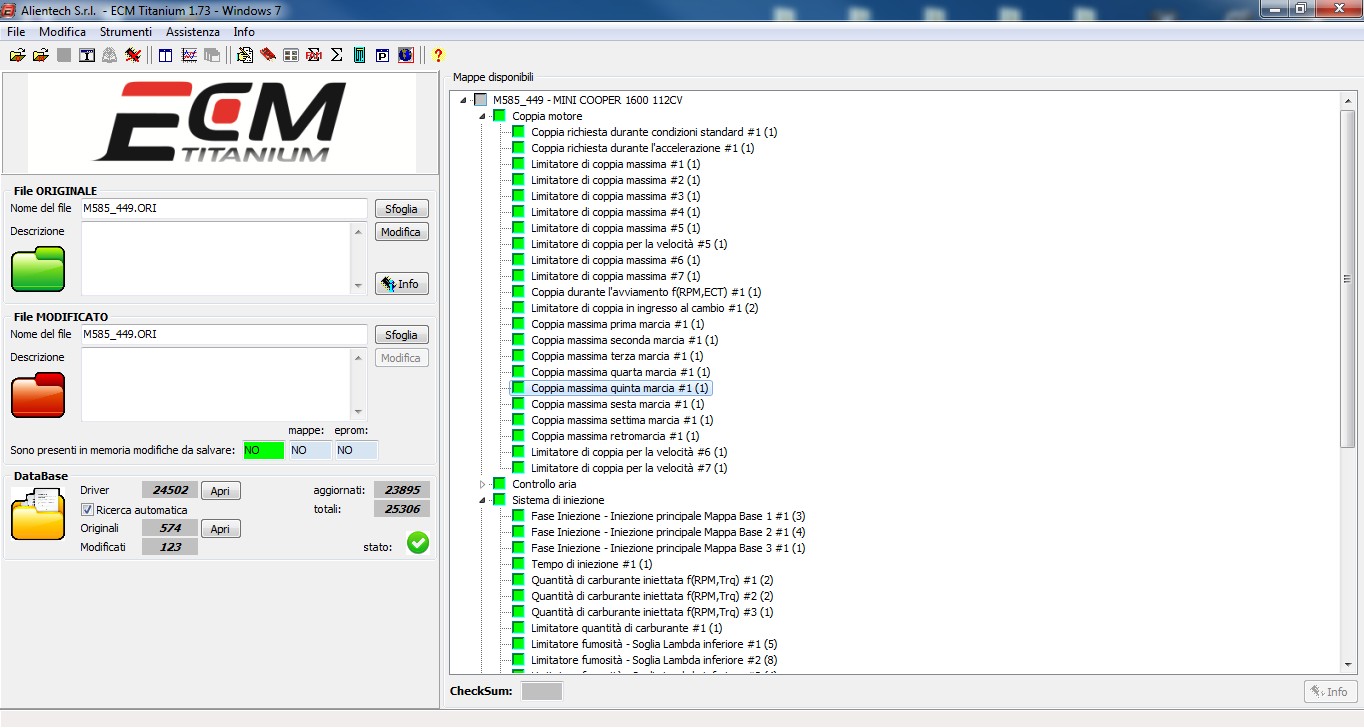This screenshot has height=728, width=1364.
Task: Click the green folder original file icon
Action: pyautogui.click(x=38, y=269)
